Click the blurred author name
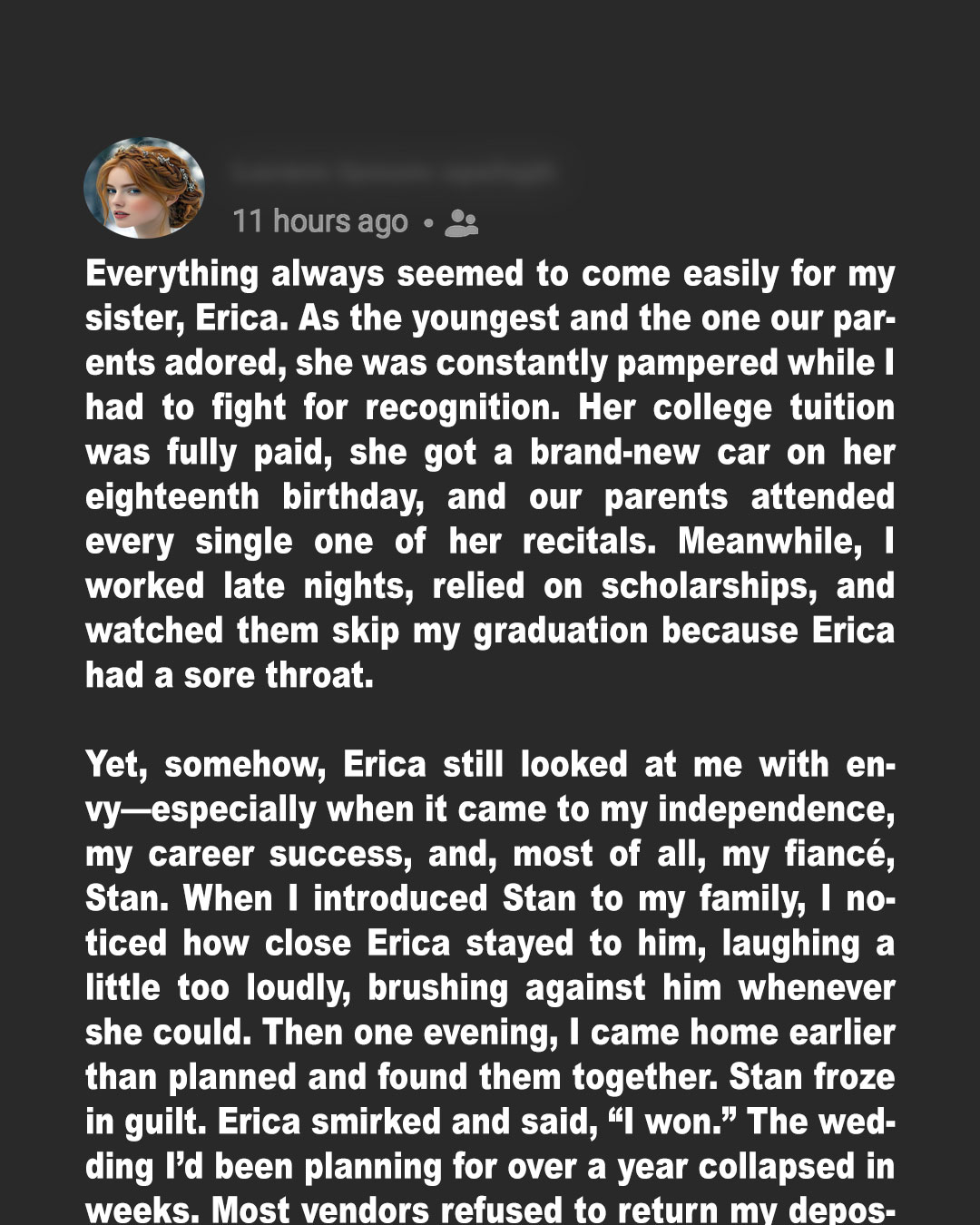980x1225 pixels. 392,171
